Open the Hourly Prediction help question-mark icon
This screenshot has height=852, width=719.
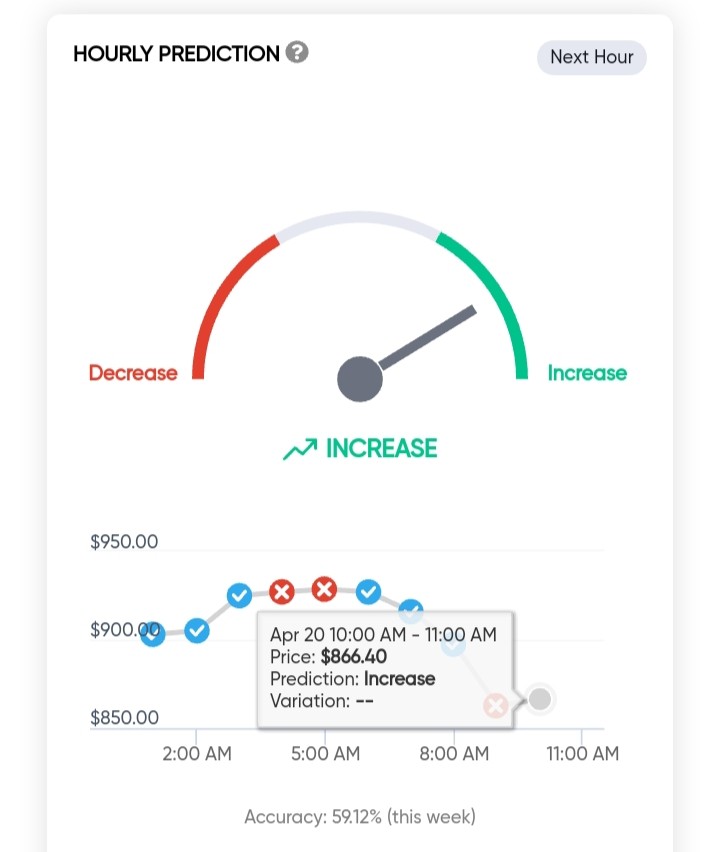[297, 52]
